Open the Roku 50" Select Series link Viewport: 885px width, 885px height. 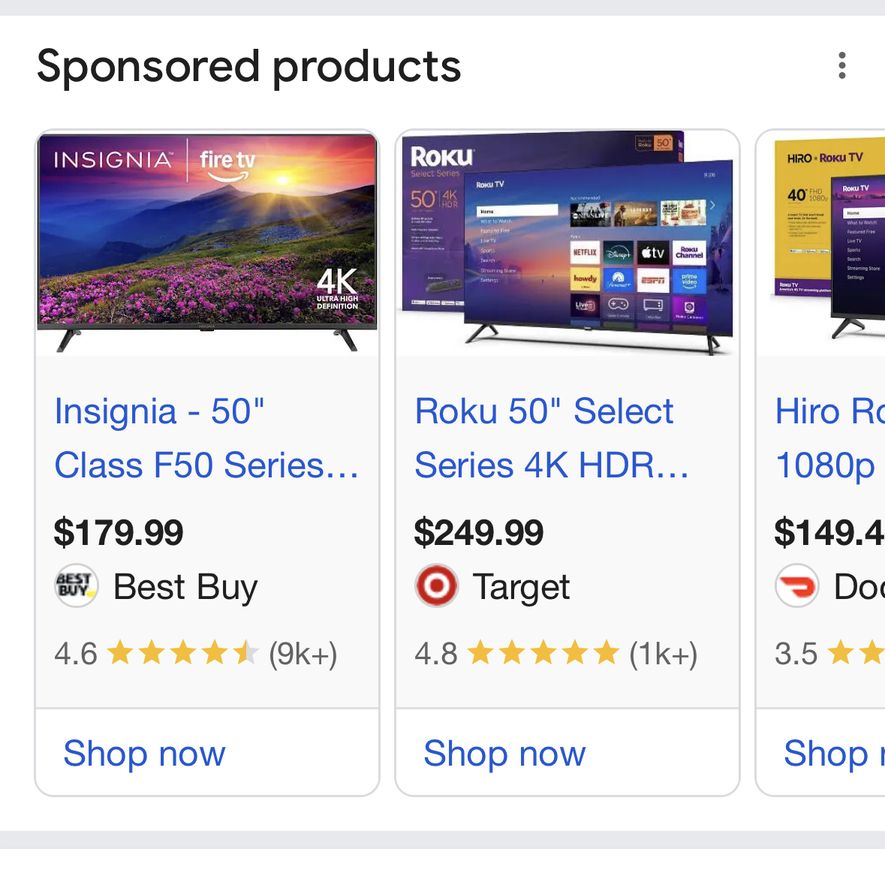coord(551,438)
